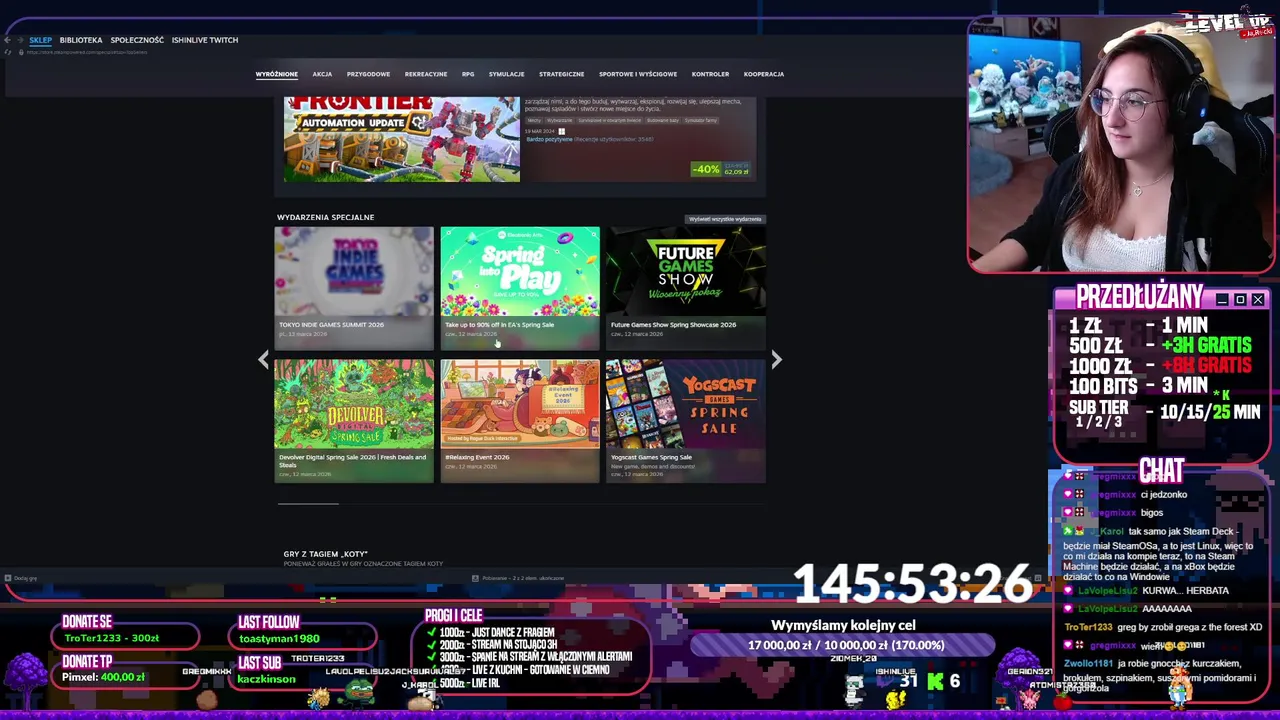1280x720 pixels.
Task: Open the SPOŁECZNOŚĆ tab
Action: click(x=137, y=40)
